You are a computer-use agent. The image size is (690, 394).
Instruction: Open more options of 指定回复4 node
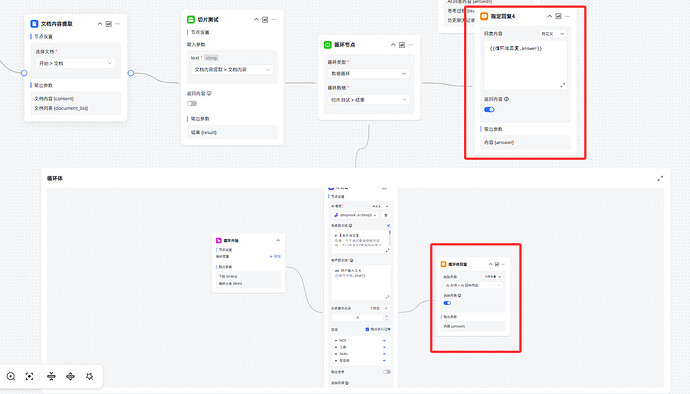[x=567, y=16]
